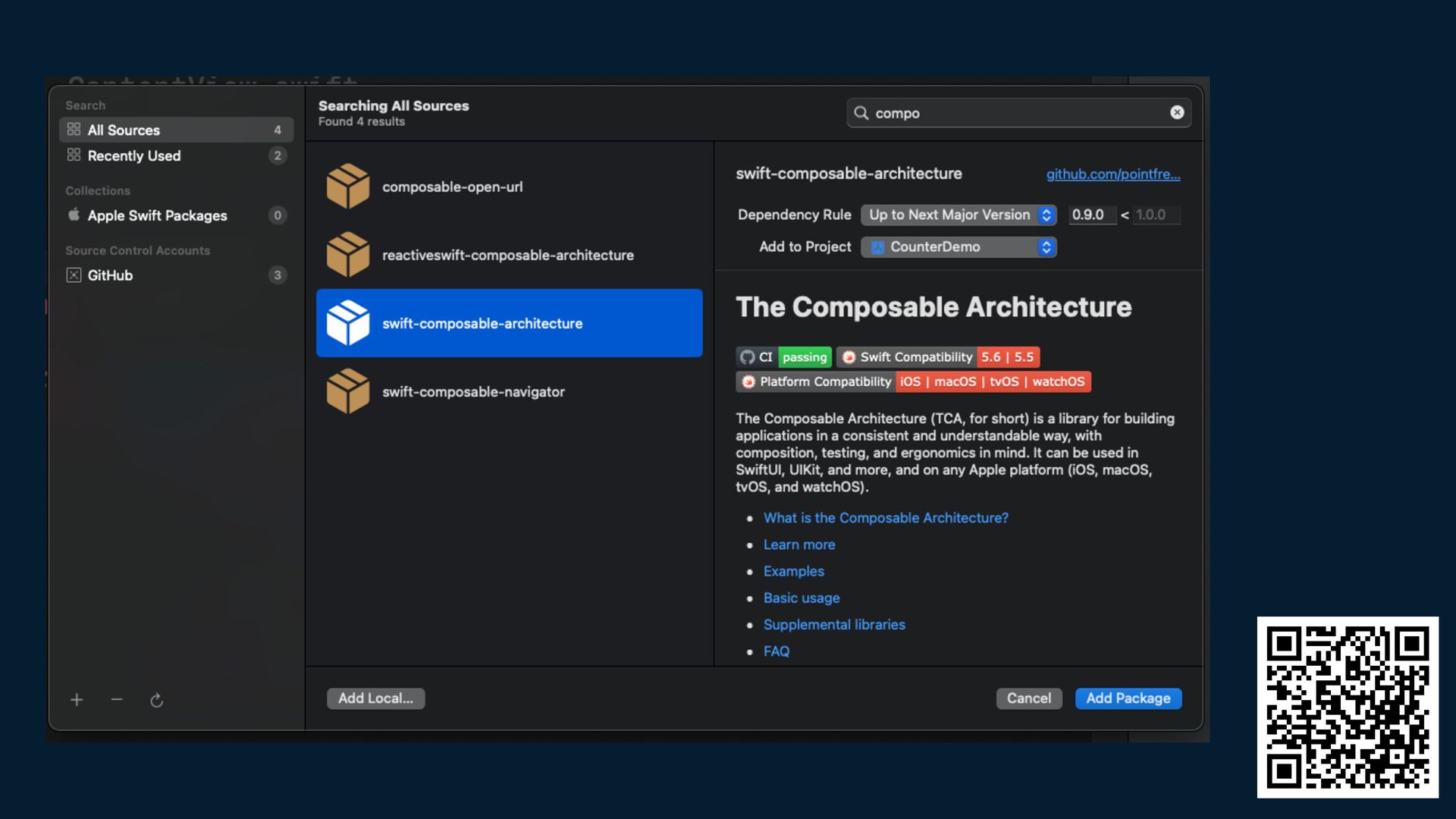Click the GitHub account icon
The height and width of the screenshot is (819, 1456).
(x=74, y=275)
